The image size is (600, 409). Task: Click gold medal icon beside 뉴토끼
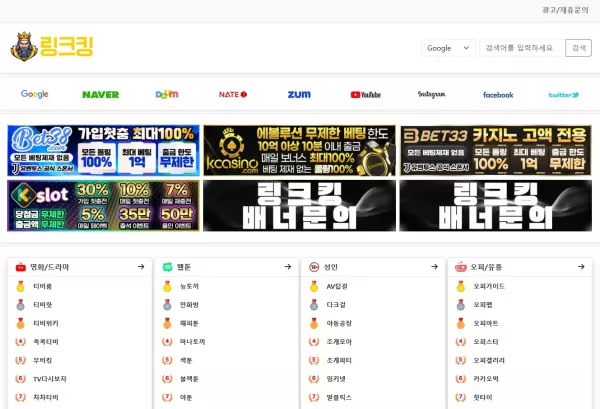167,286
